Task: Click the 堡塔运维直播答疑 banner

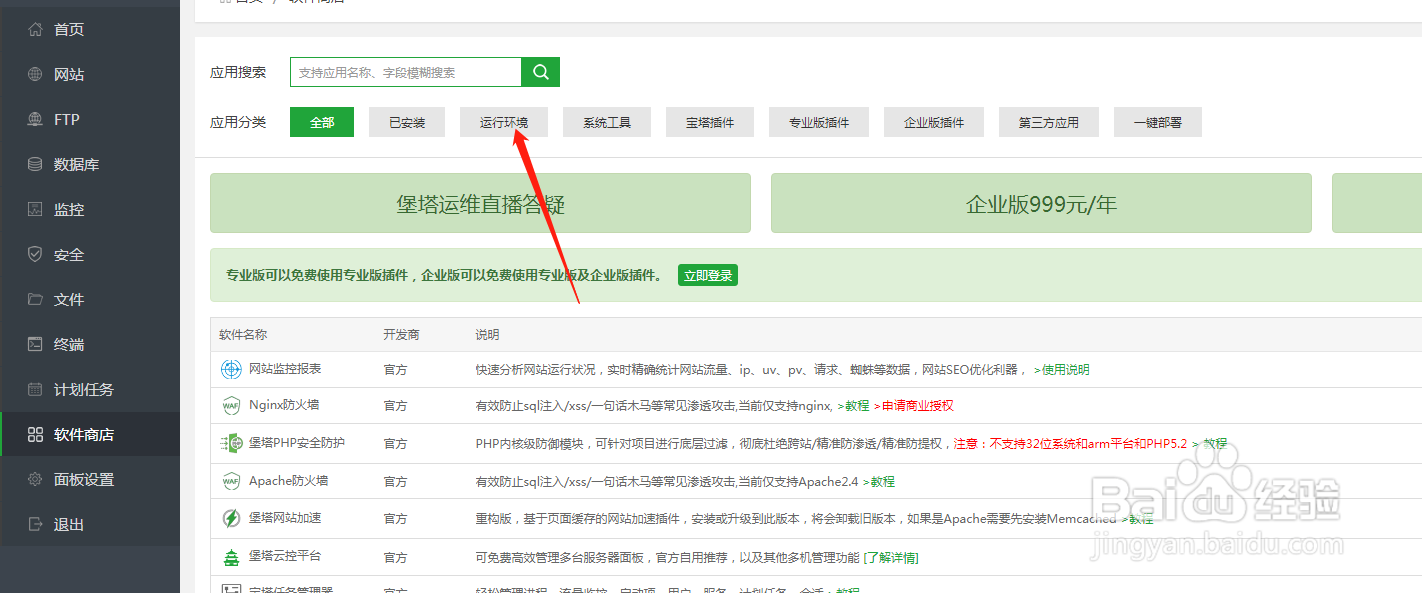Action: [480, 203]
